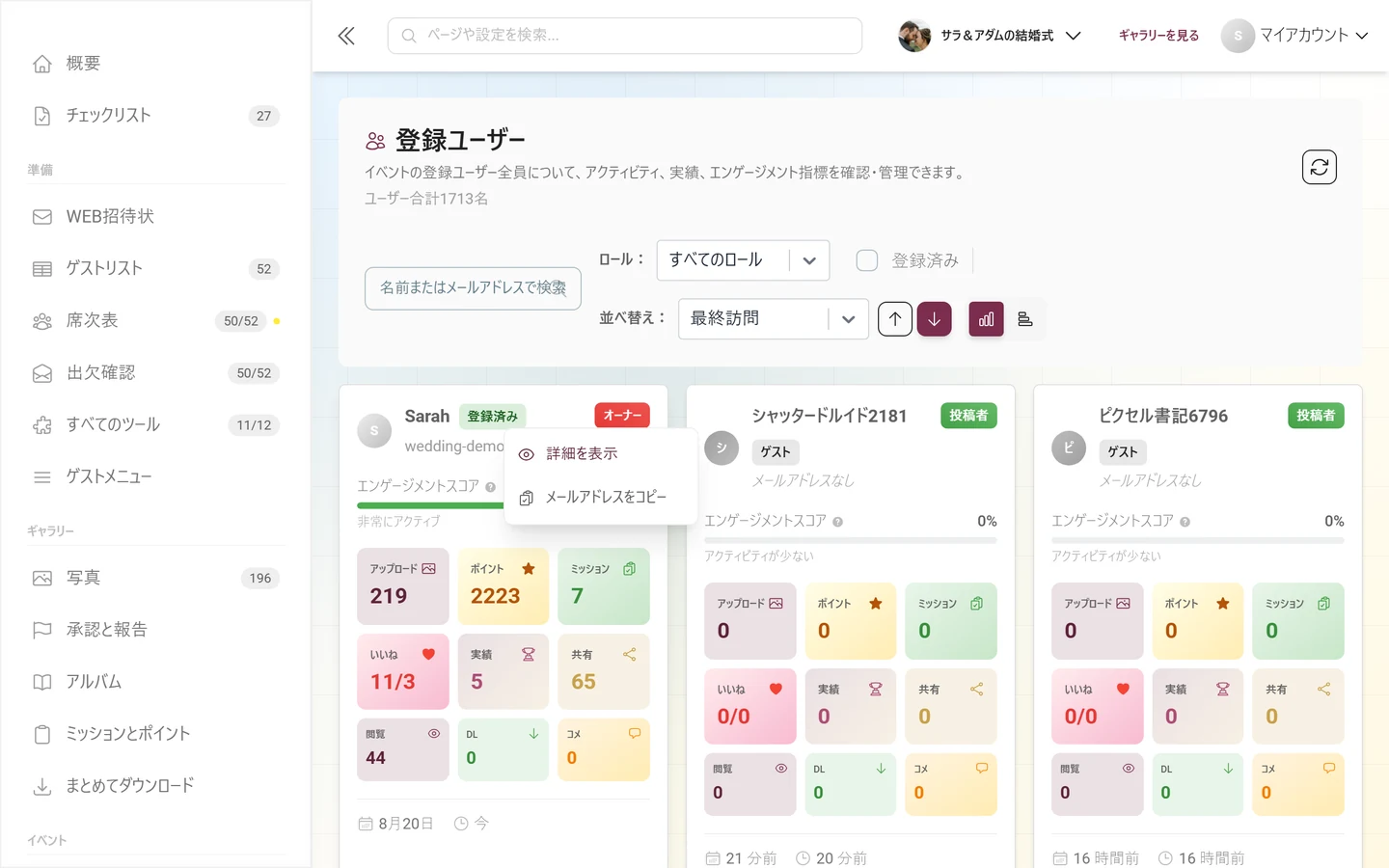The width and height of the screenshot is (1389, 868).
Task: Click the search magnifier icon
Action: coord(409,36)
